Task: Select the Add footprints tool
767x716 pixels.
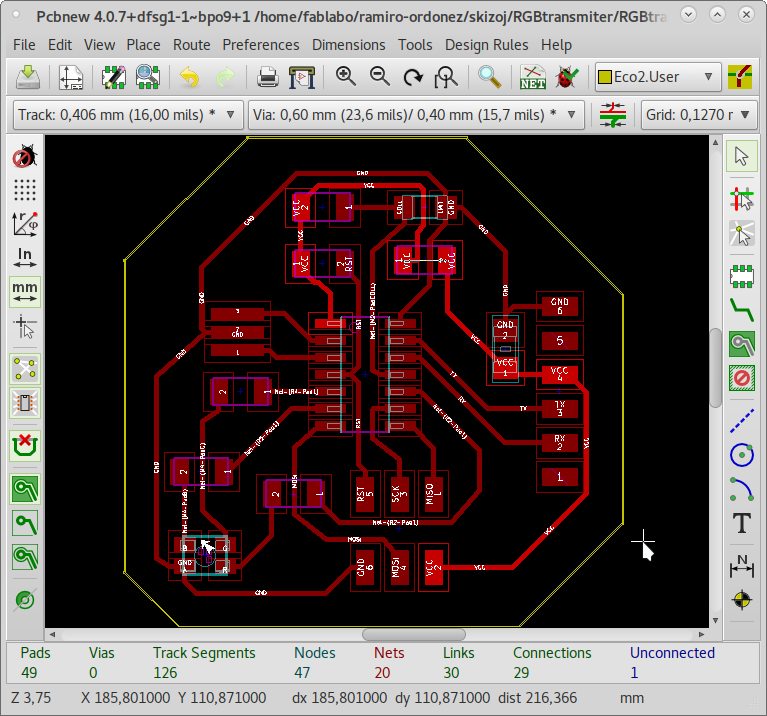Action: pos(742,276)
